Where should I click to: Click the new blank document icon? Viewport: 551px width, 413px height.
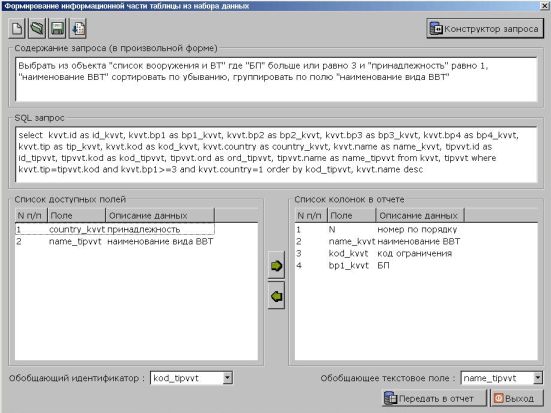click(x=17, y=28)
